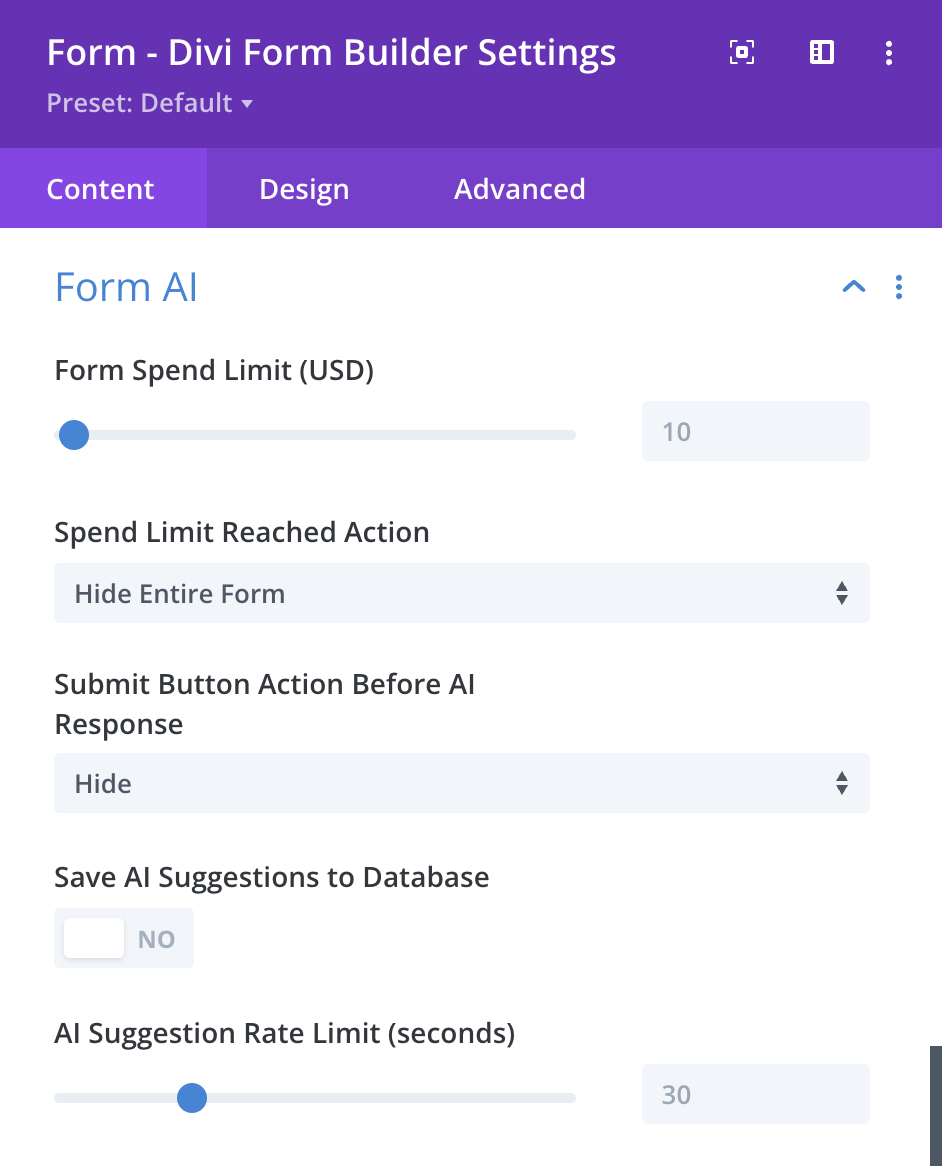
Task: Click the AI Suggestion Rate Limit input field
Action: coord(755,1094)
